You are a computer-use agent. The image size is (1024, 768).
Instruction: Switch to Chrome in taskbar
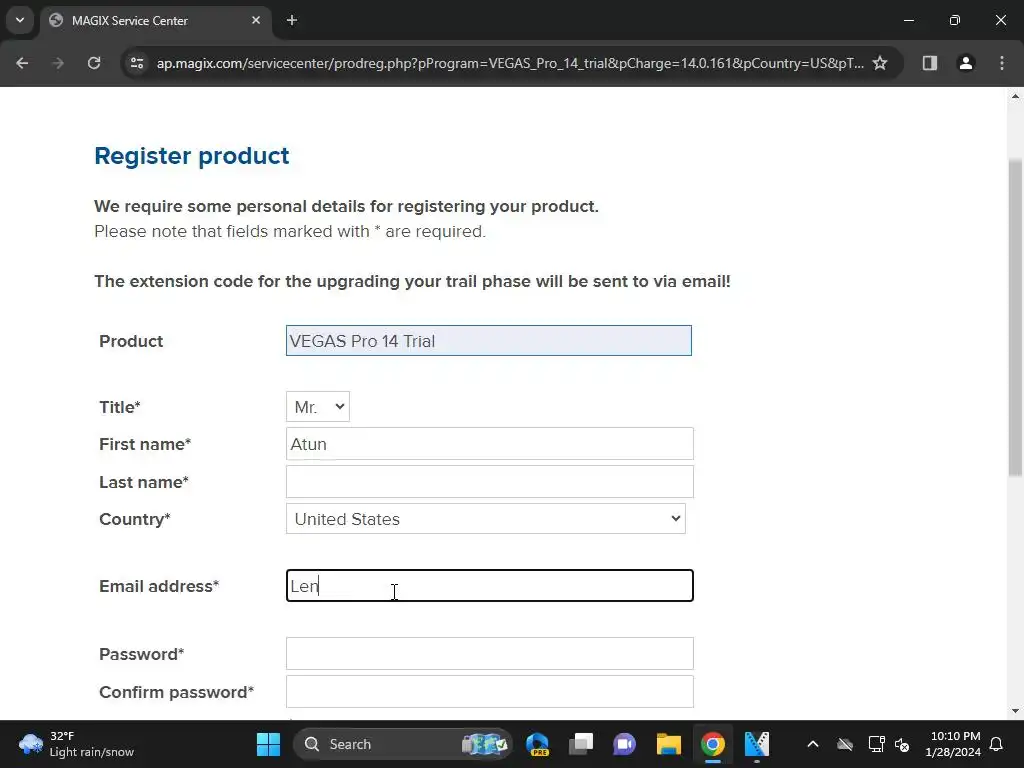tap(712, 744)
